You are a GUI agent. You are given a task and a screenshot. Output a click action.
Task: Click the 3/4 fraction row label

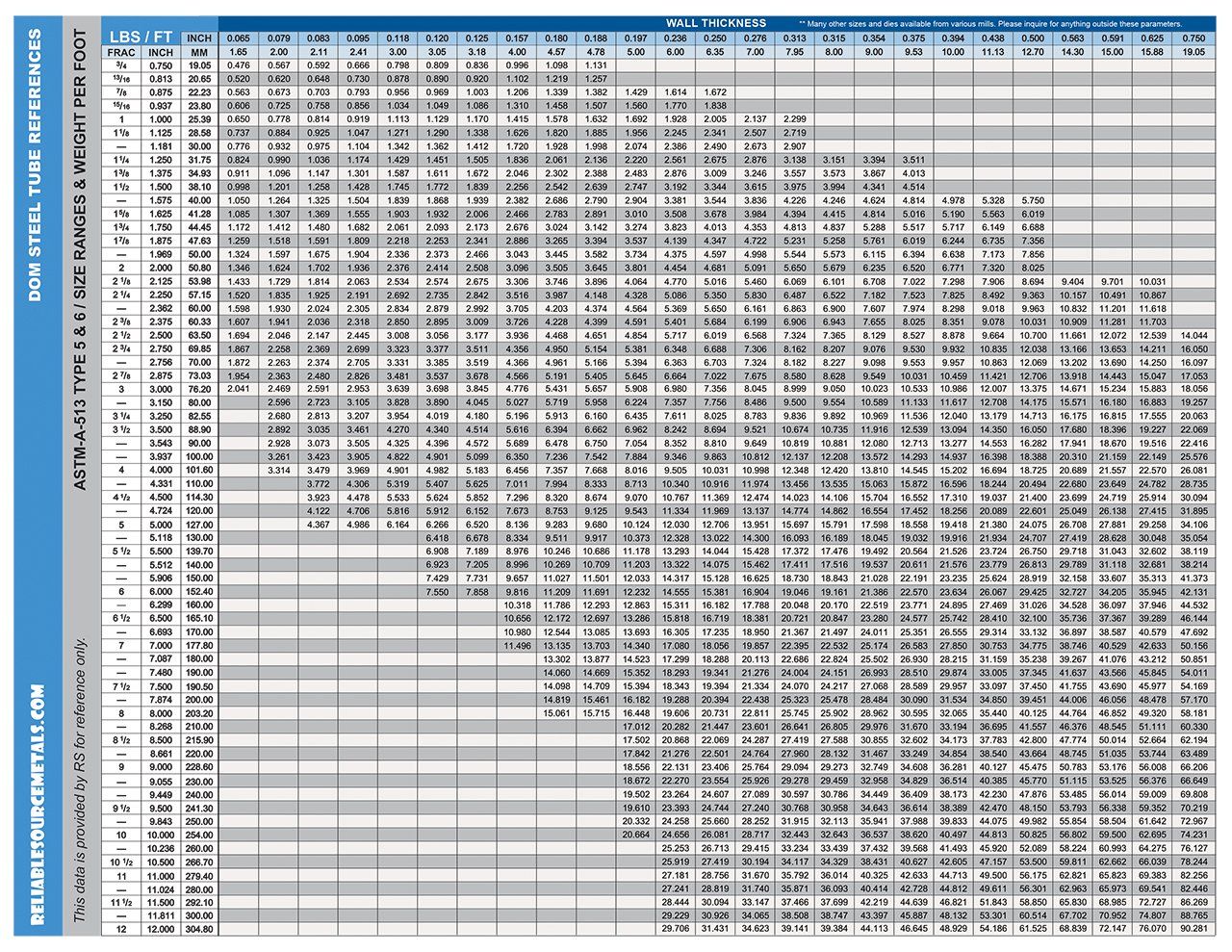(122, 65)
